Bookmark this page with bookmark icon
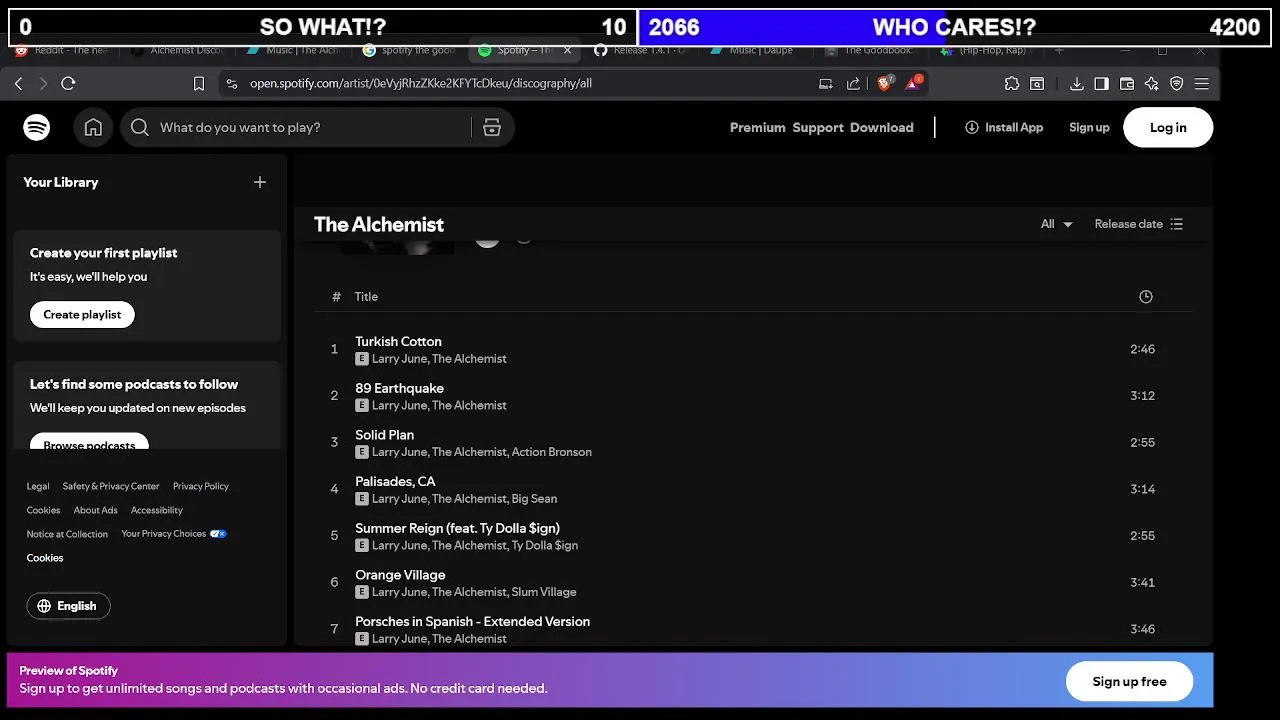1280x720 pixels. 198,84
